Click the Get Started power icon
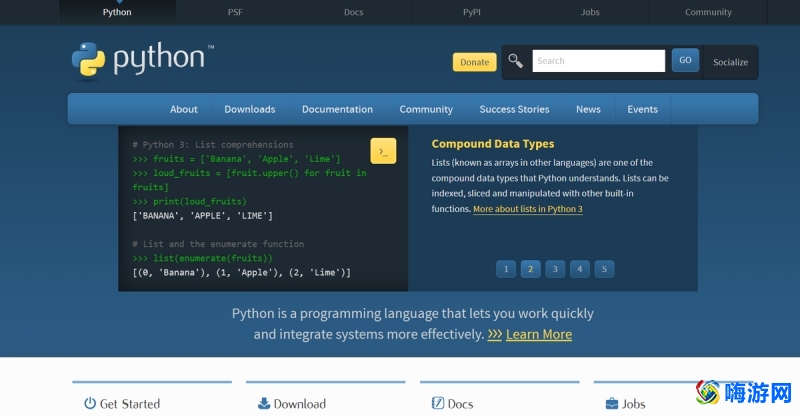Screen dimensions: 800x416 pyautogui.click(x=90, y=403)
